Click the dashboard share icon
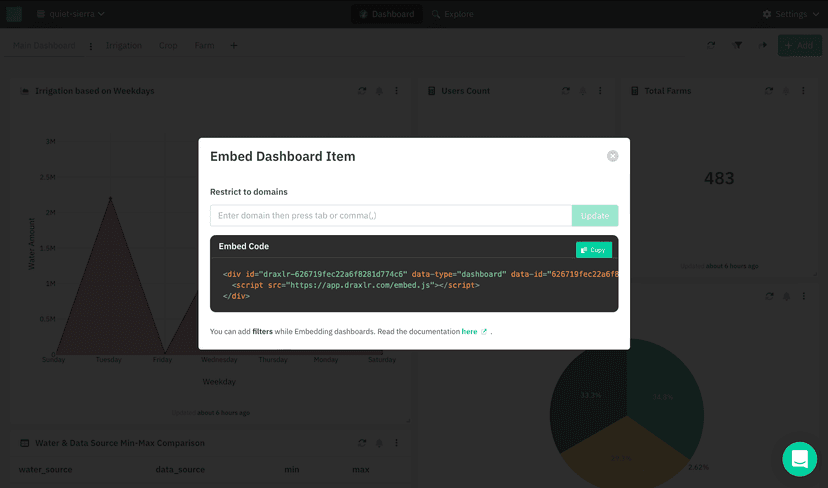The width and height of the screenshot is (828, 488). pos(763,45)
